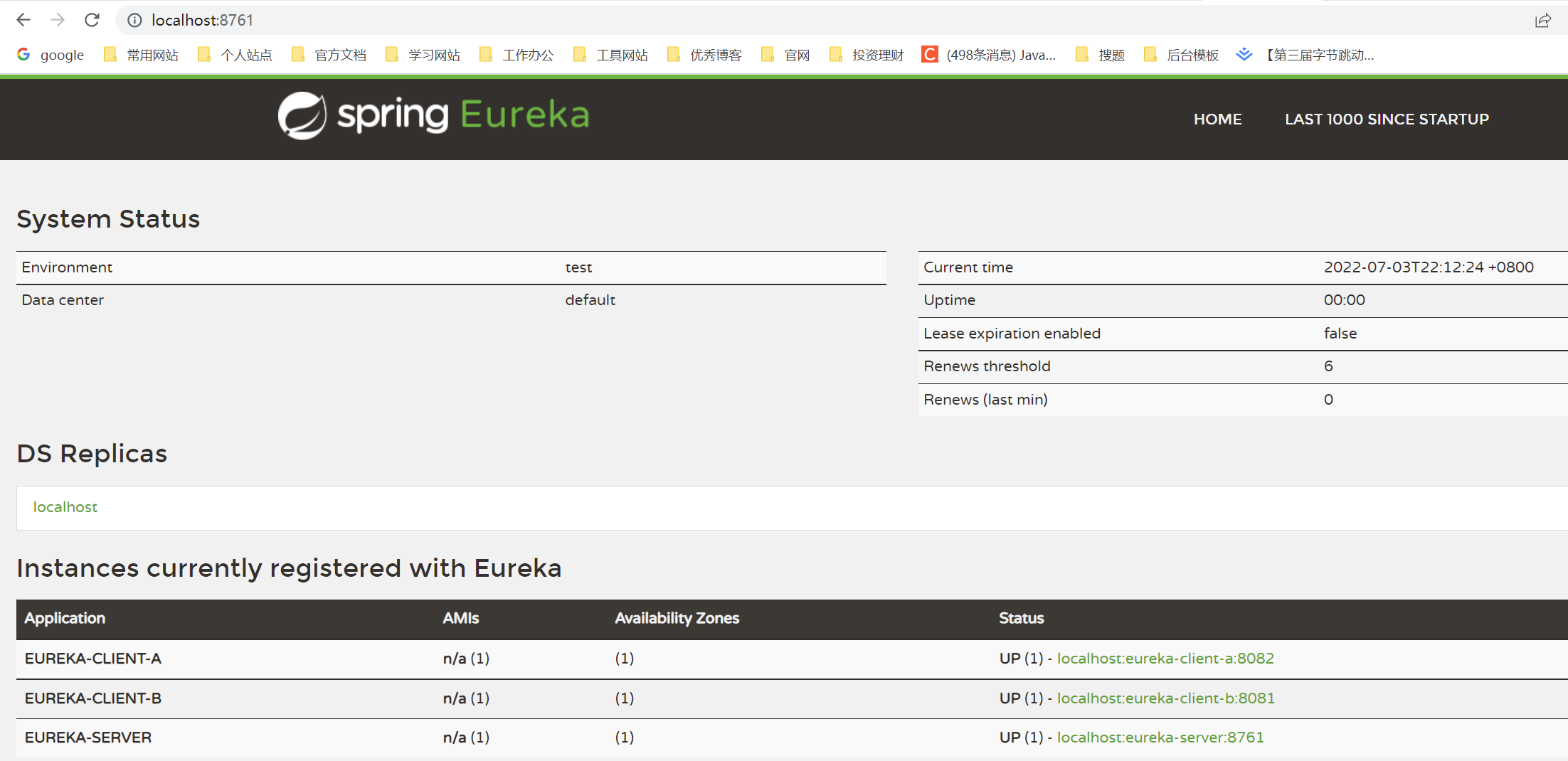Select Lease expiration enabled value false
1568x761 pixels.
(1340, 334)
